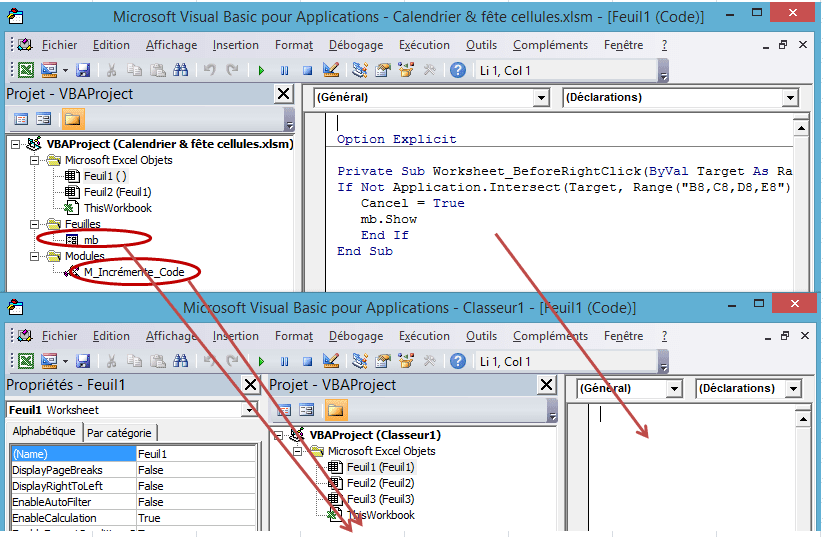Switch to the Par catégorie tab
This screenshot has width=823, height=537.
tap(118, 433)
